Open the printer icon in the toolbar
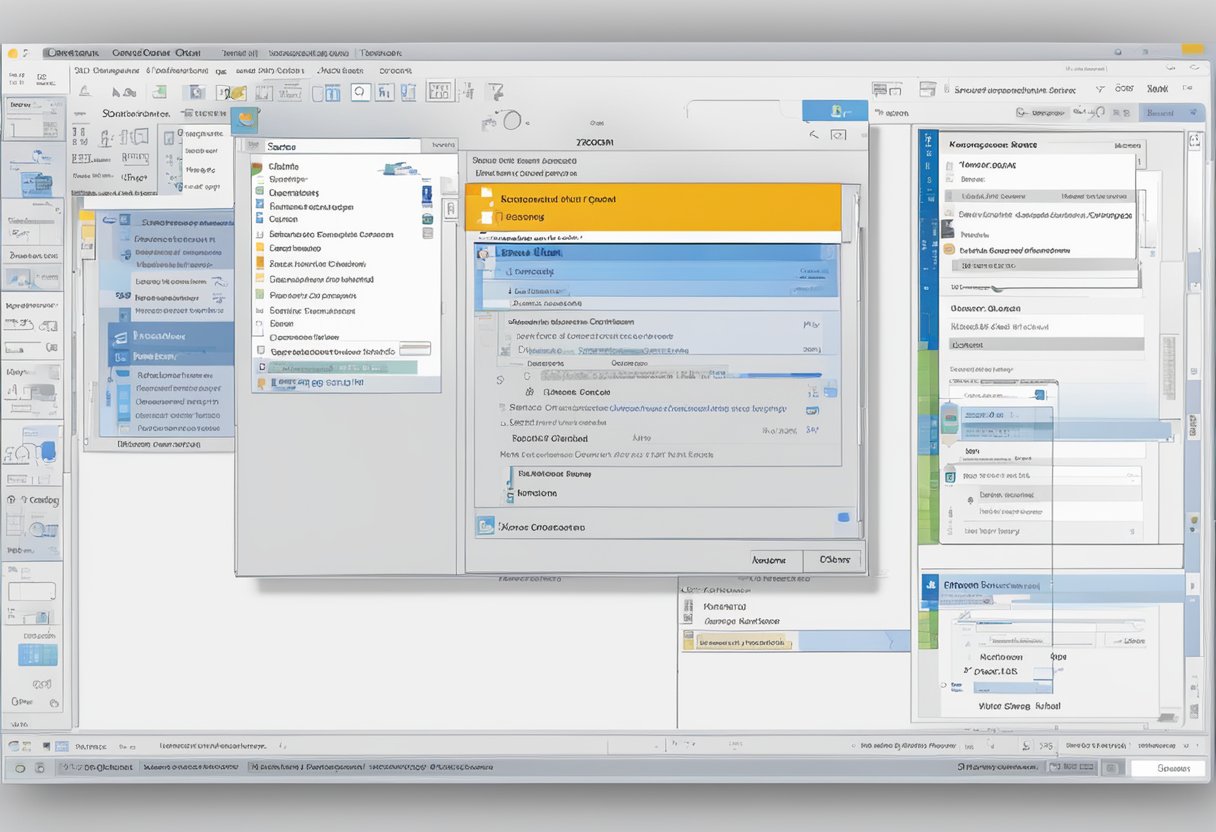This screenshot has height=832, width=1216. tap(196, 92)
